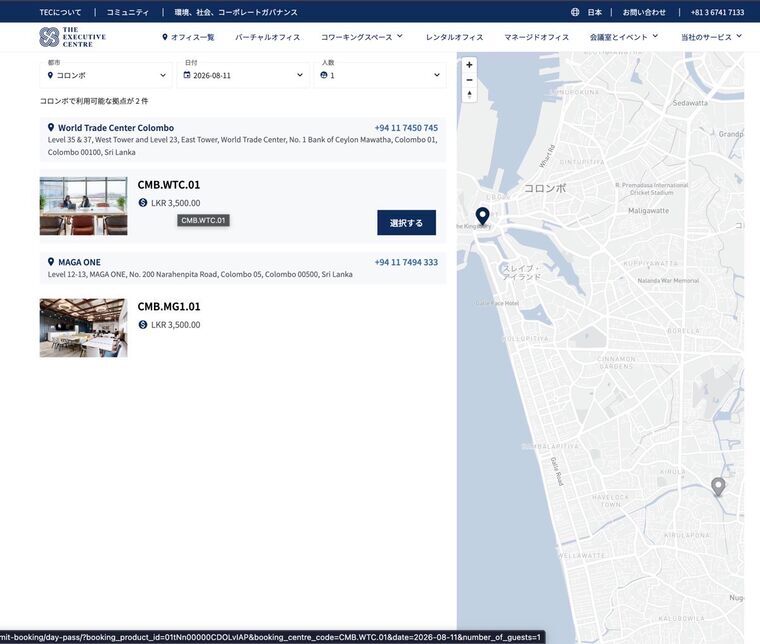Screen dimensions: 760x644
Task: Switch region via 日本 link
Action: coord(595,12)
